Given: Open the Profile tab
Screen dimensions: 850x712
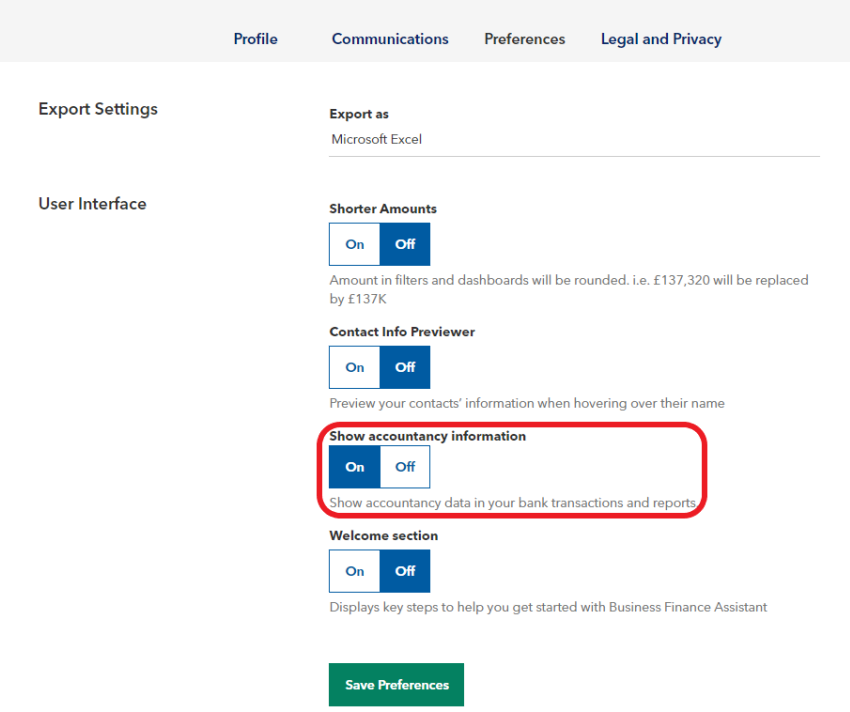Looking at the screenshot, I should tap(255, 39).
